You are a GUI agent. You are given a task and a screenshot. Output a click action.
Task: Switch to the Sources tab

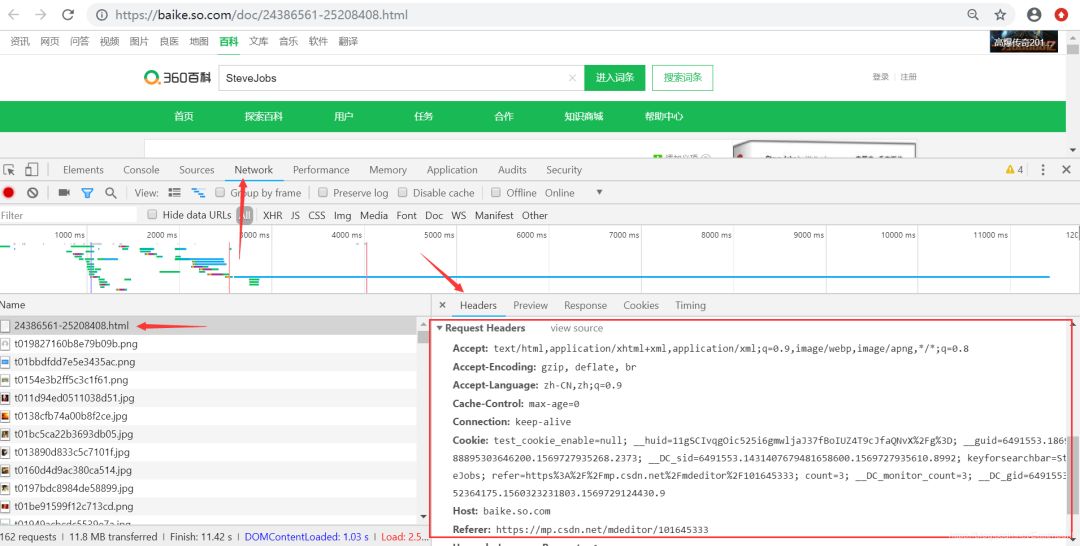pyautogui.click(x=197, y=170)
